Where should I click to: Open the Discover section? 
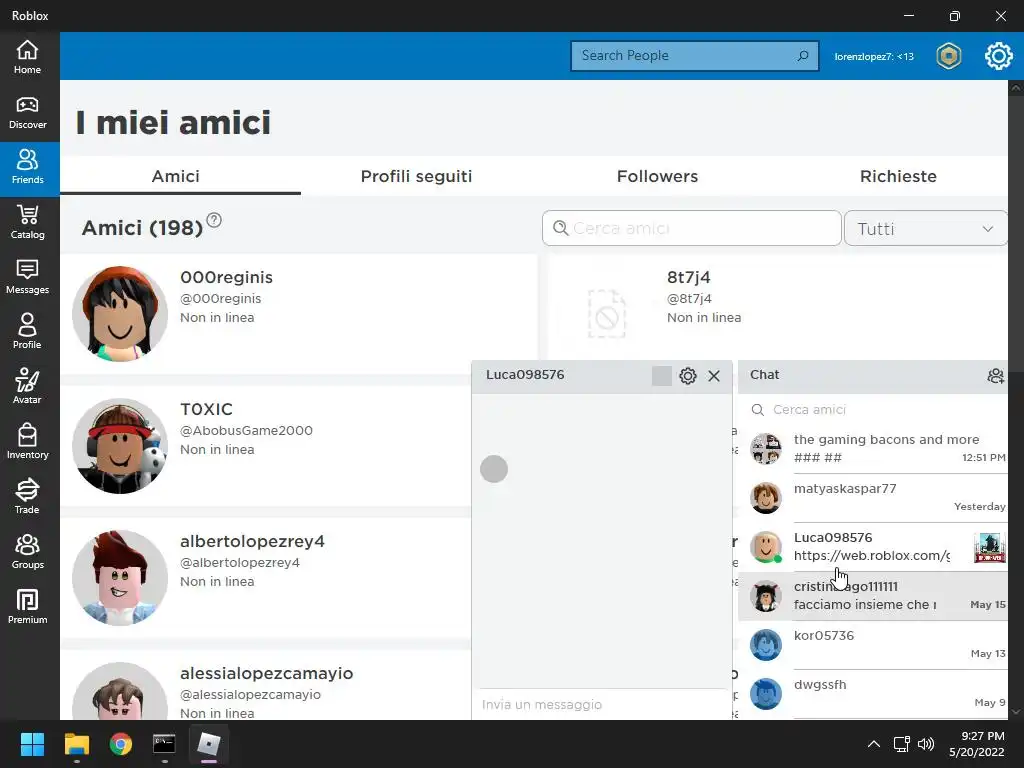click(27, 113)
